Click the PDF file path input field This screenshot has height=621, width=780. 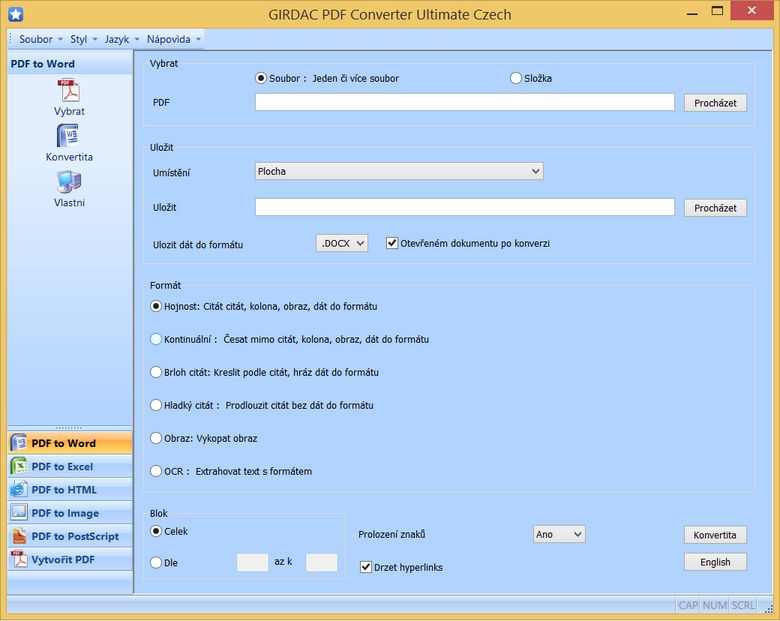tap(465, 102)
